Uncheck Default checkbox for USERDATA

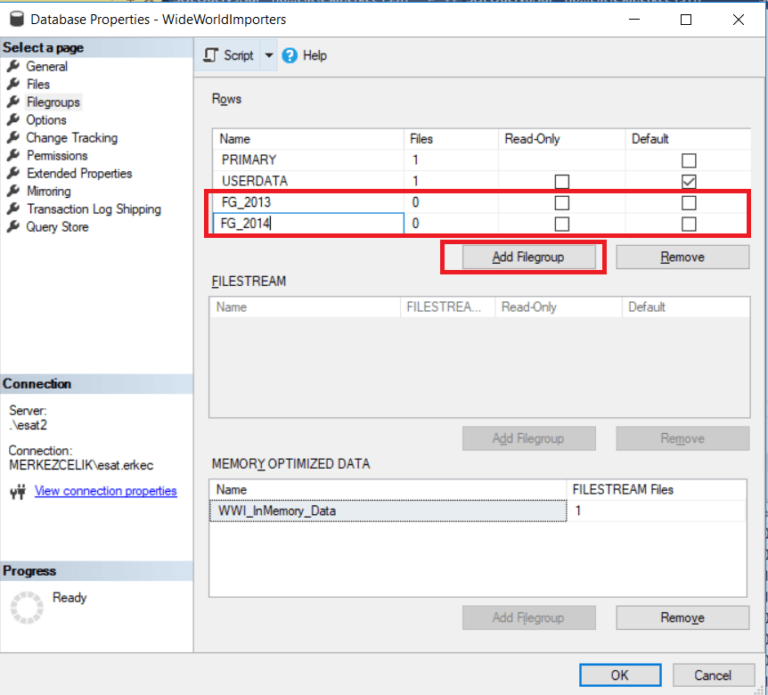689,182
